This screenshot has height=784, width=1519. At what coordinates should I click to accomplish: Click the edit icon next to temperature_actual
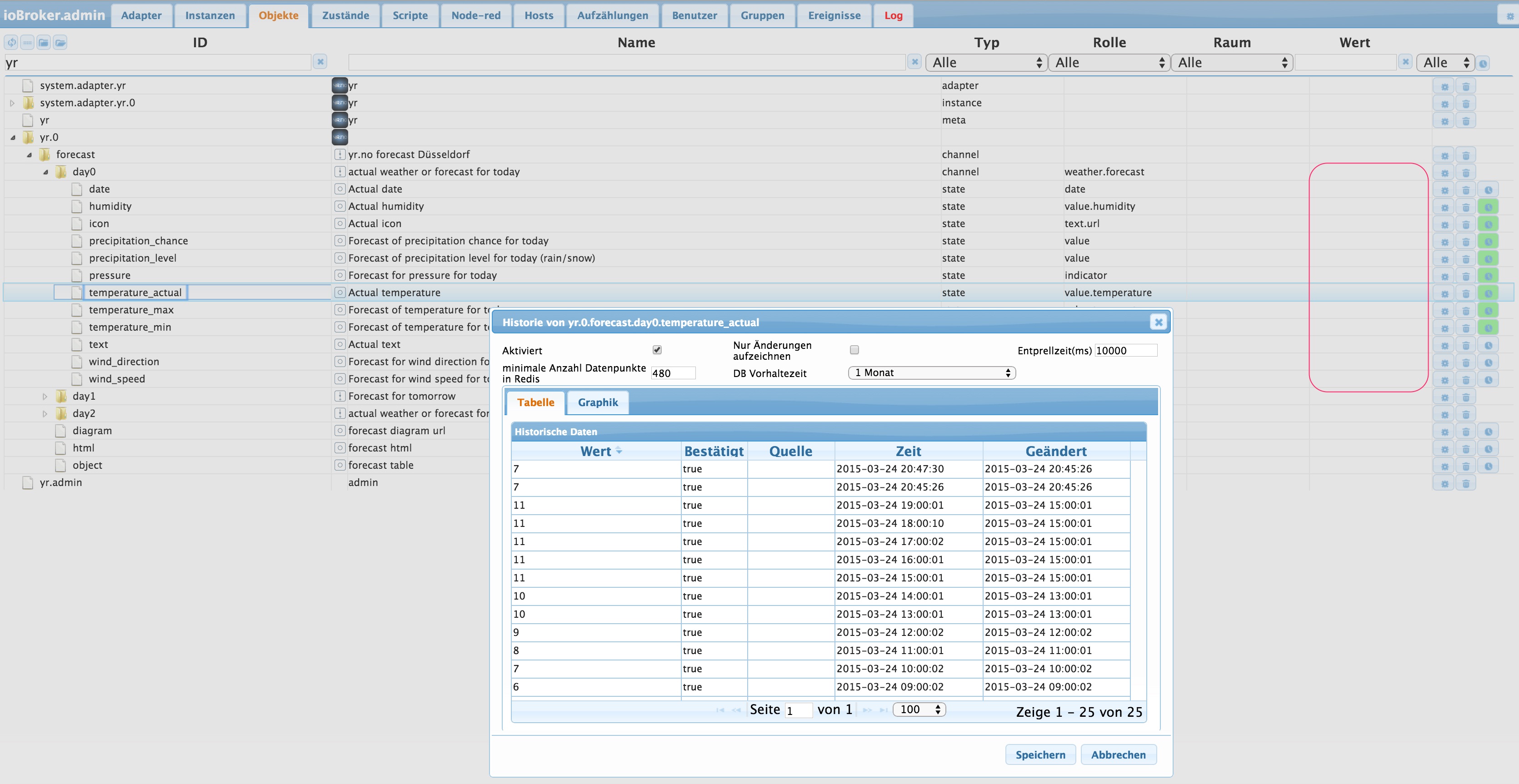pyautogui.click(x=1444, y=292)
